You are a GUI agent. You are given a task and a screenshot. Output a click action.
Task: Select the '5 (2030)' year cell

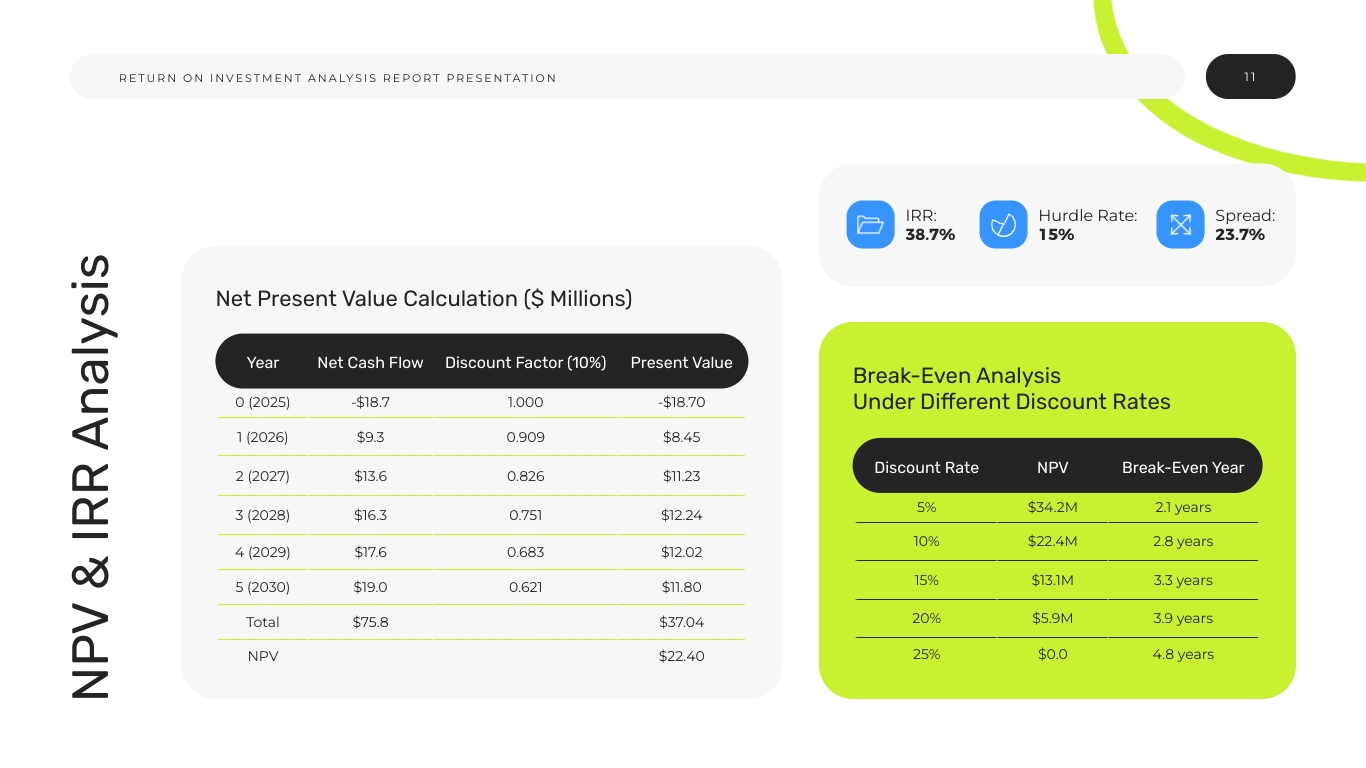click(x=263, y=587)
